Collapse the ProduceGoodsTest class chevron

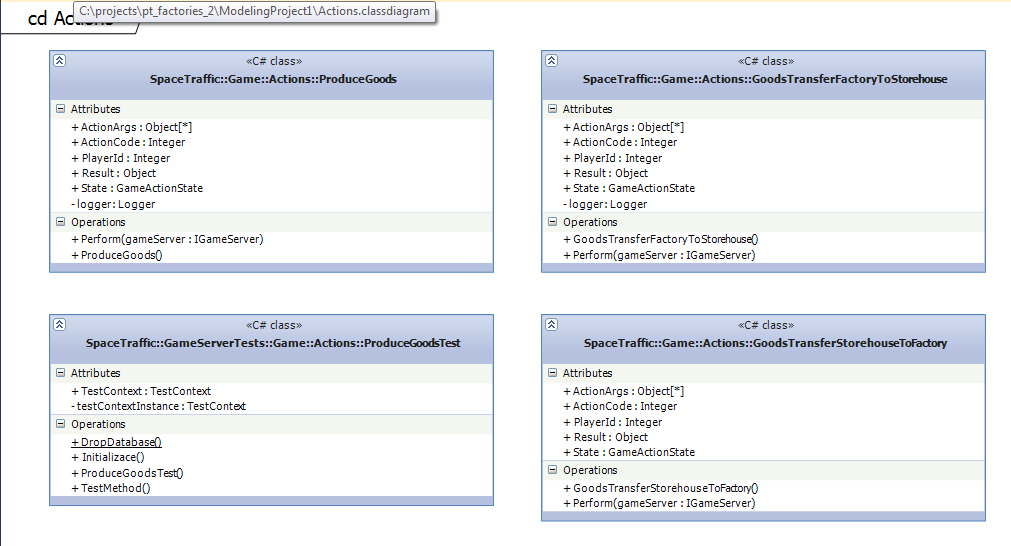pos(59,325)
